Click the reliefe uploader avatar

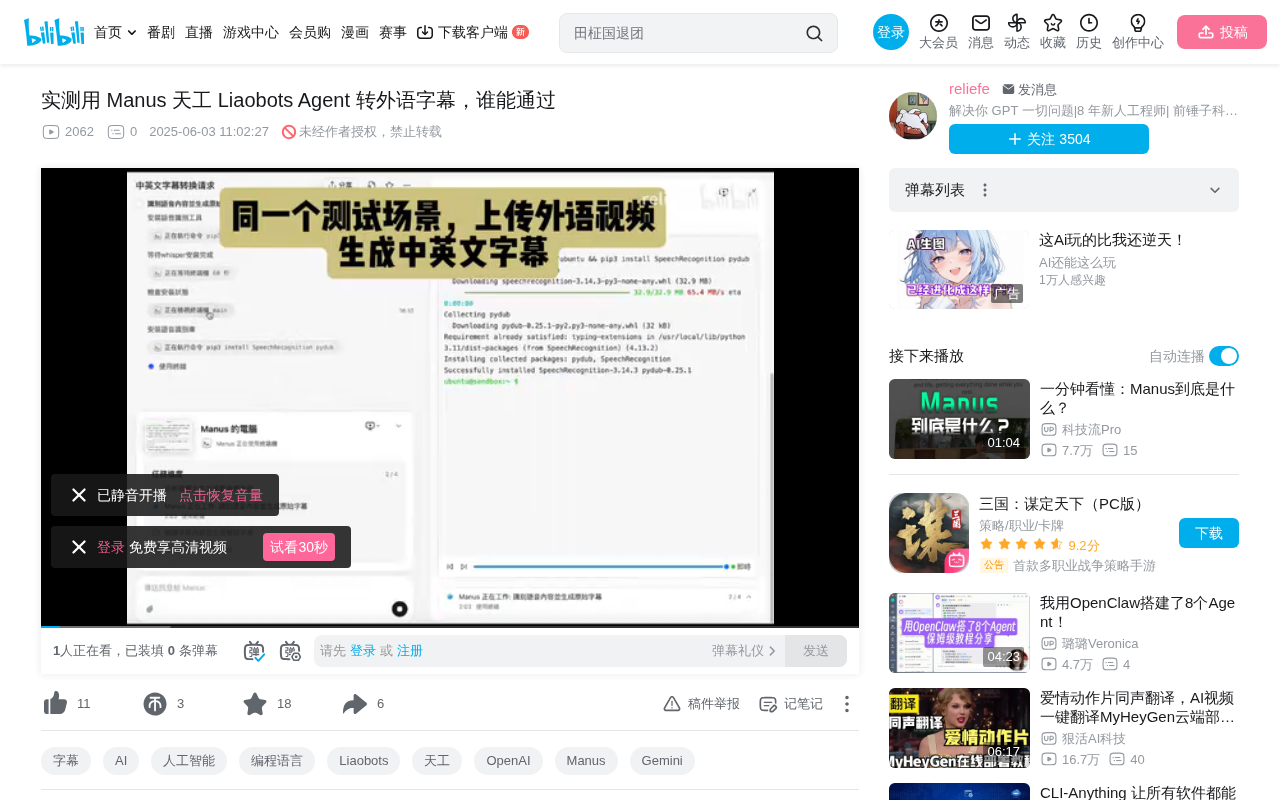[x=913, y=116]
